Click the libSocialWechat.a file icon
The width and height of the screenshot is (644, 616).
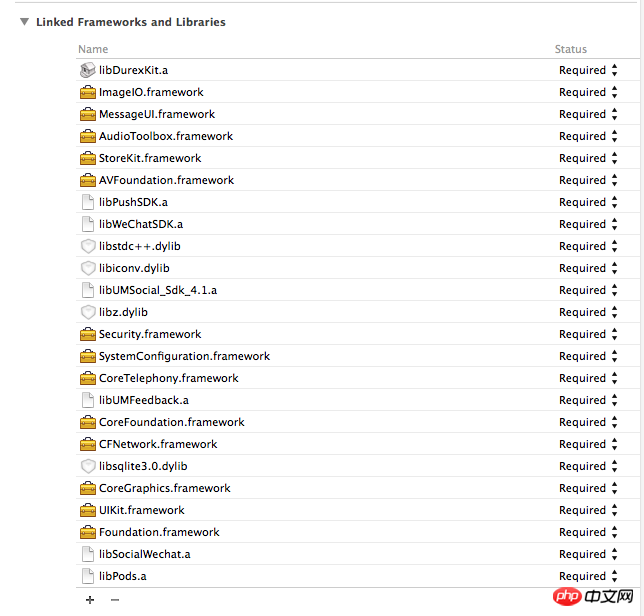pyautogui.click(x=87, y=554)
